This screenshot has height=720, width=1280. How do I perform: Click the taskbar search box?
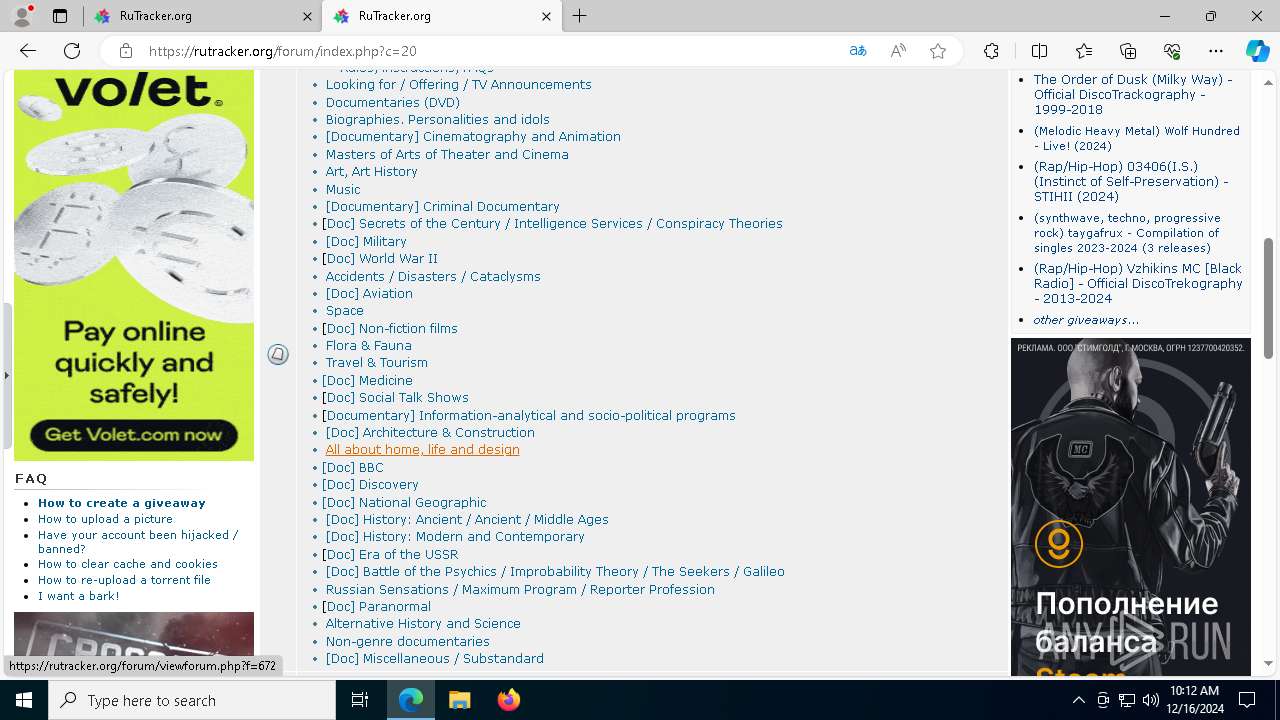point(192,700)
